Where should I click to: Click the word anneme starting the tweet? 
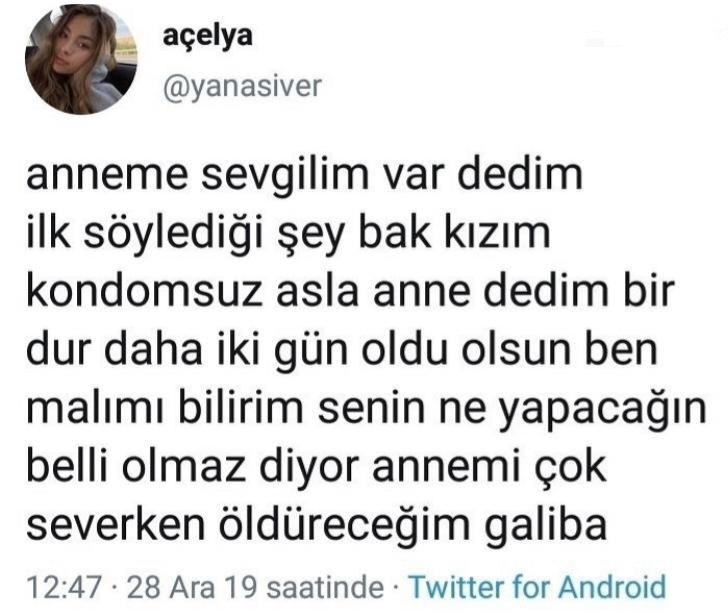point(107,177)
